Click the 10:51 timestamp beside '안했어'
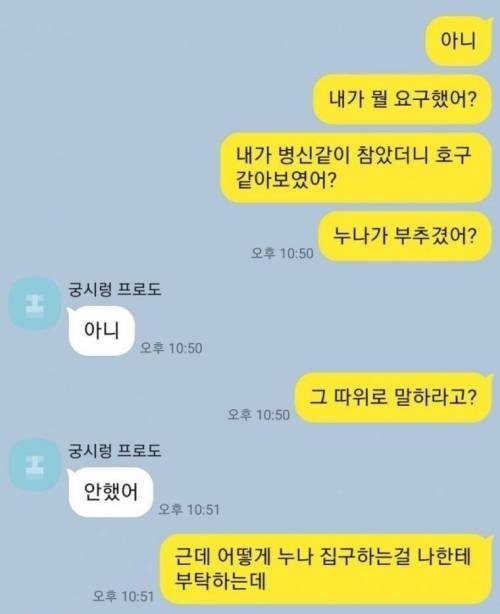 (189, 509)
